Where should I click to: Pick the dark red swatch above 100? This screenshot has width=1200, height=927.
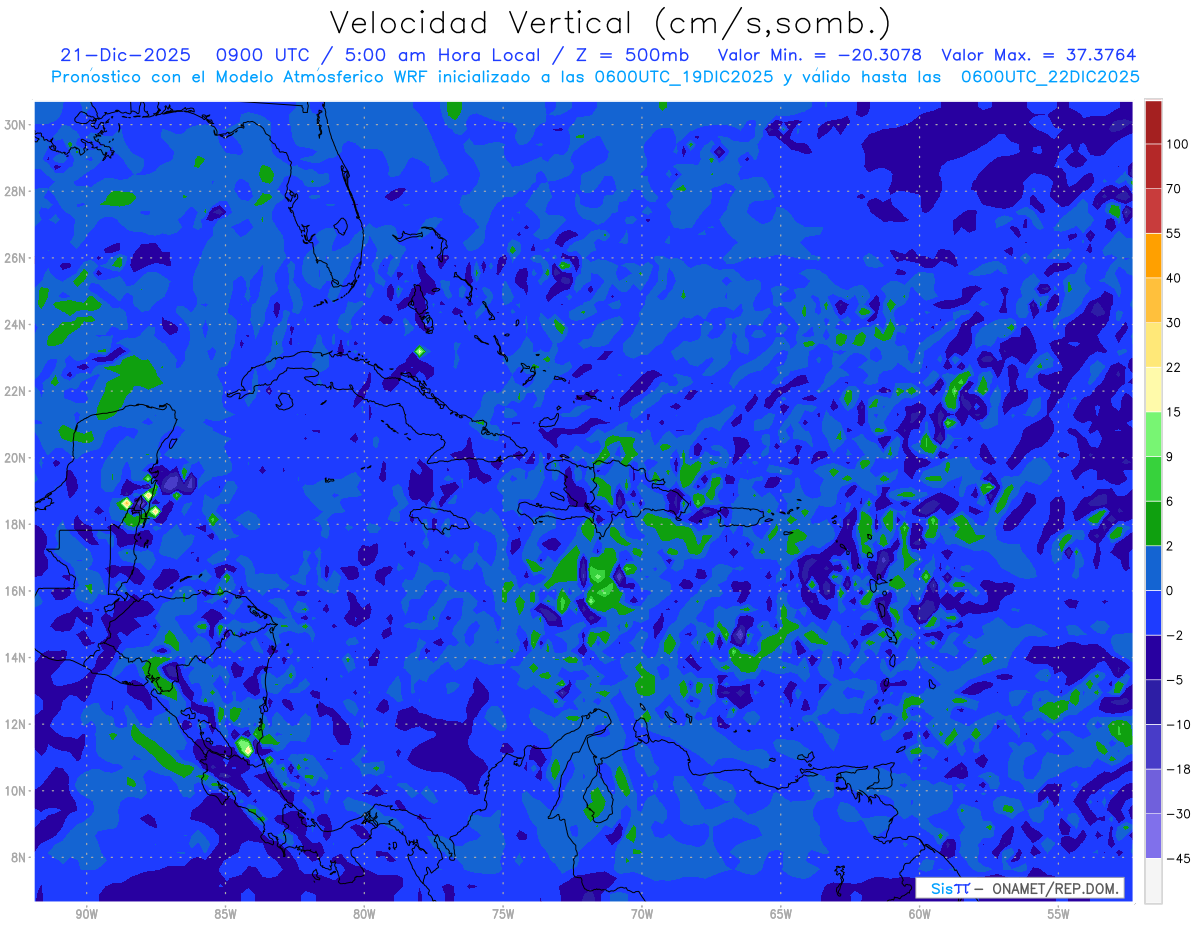click(x=1153, y=122)
